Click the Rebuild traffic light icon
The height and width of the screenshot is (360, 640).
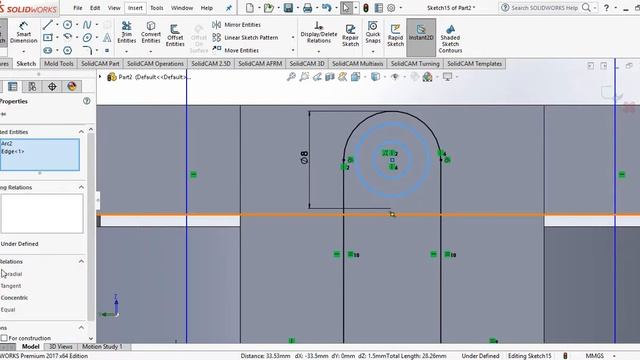click(x=366, y=8)
